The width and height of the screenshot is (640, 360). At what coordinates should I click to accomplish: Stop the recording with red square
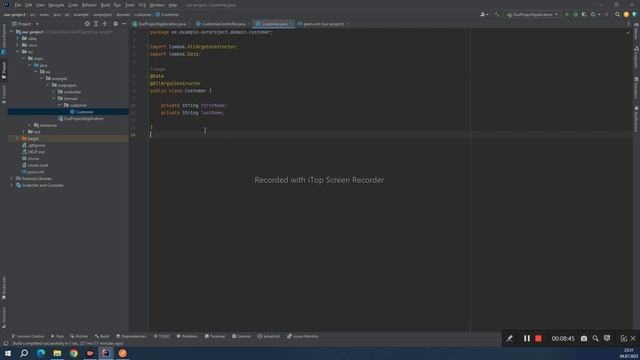click(538, 338)
